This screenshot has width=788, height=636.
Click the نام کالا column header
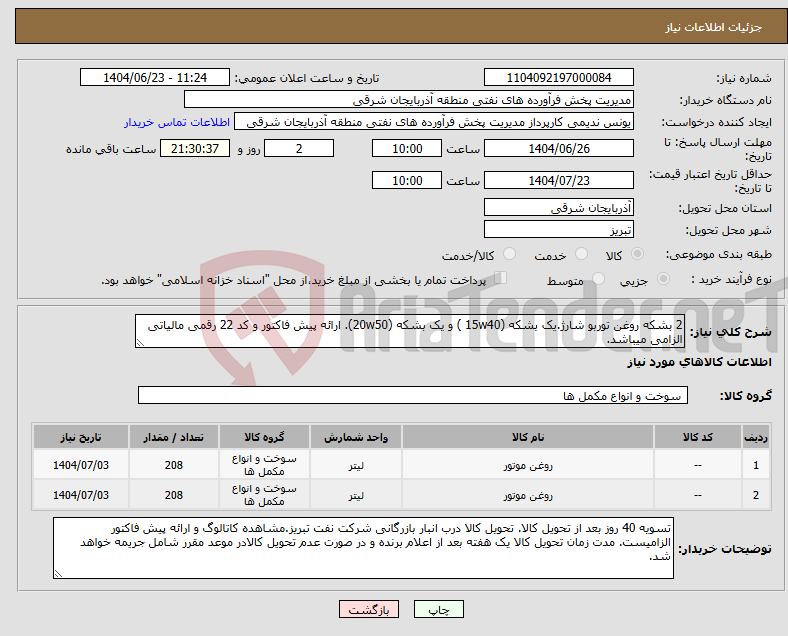[x=528, y=437]
